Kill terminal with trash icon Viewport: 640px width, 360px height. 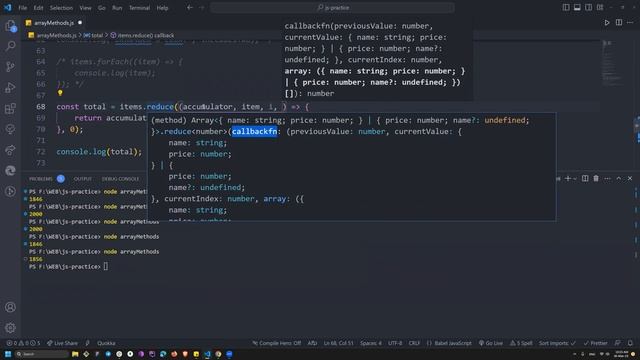(596, 178)
